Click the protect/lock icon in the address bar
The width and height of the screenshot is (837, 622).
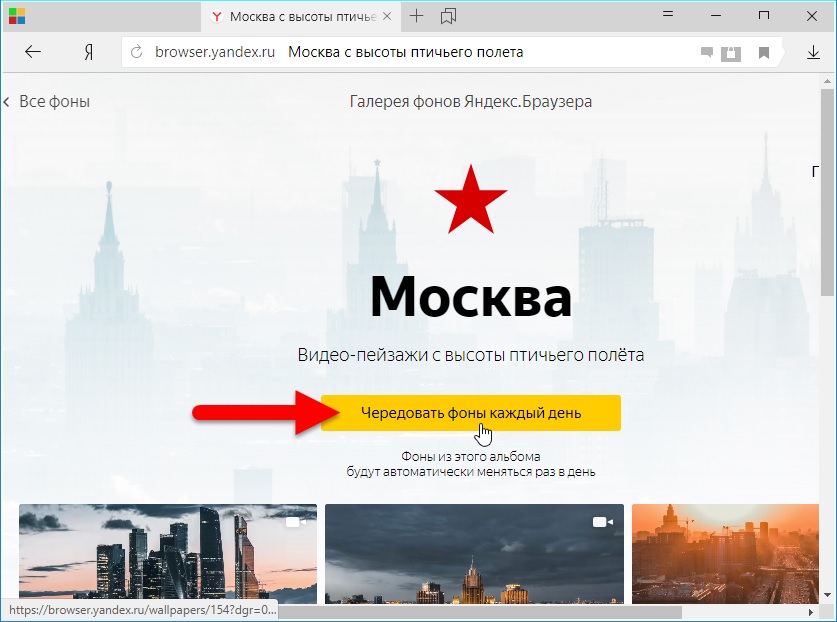click(731, 53)
